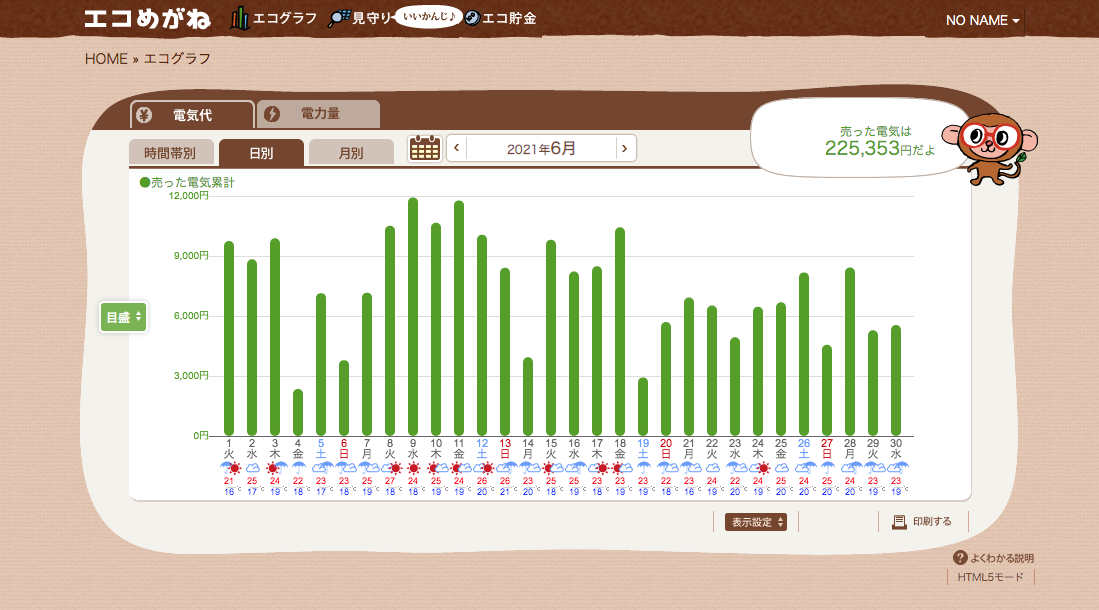Click the weather icon under day 19
Image resolution: width=1099 pixels, height=610 pixels.
(x=643, y=468)
